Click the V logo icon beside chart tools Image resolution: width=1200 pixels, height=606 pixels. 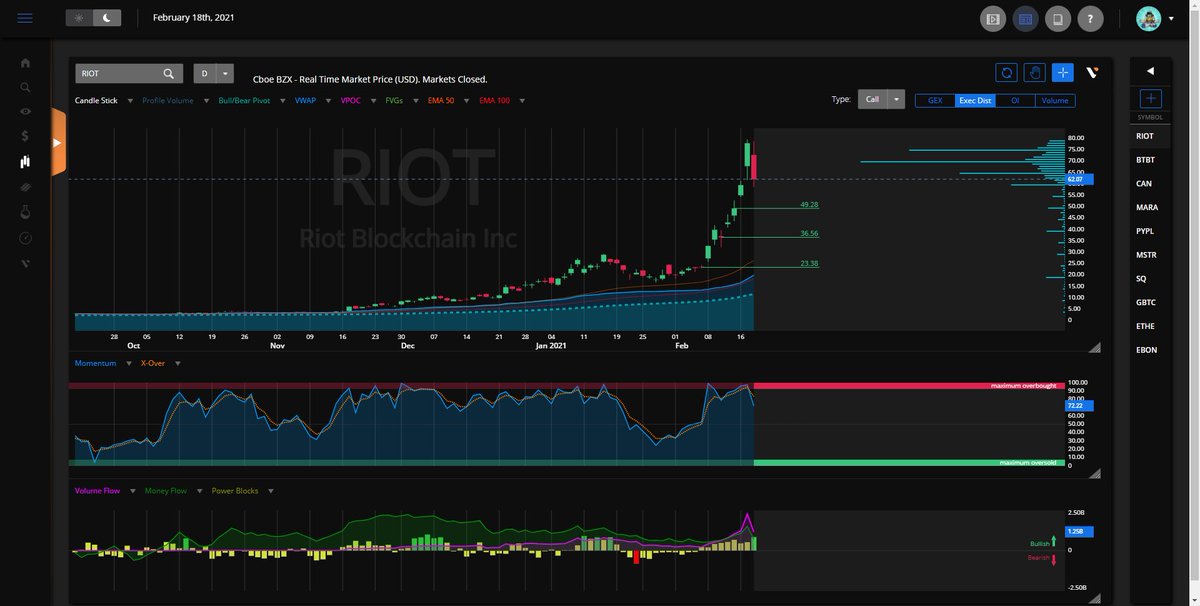click(1092, 72)
